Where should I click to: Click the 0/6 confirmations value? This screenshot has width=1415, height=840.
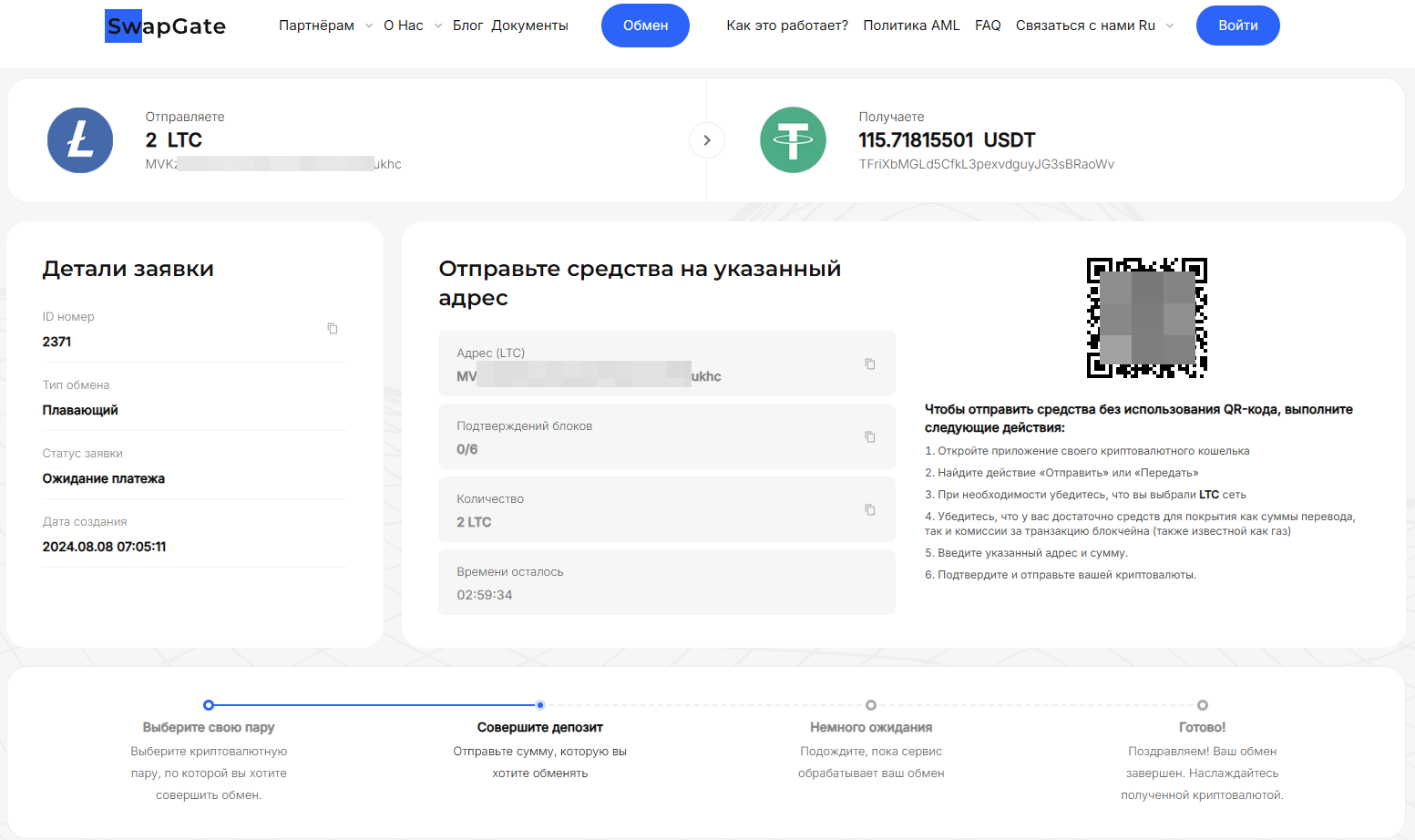(467, 449)
